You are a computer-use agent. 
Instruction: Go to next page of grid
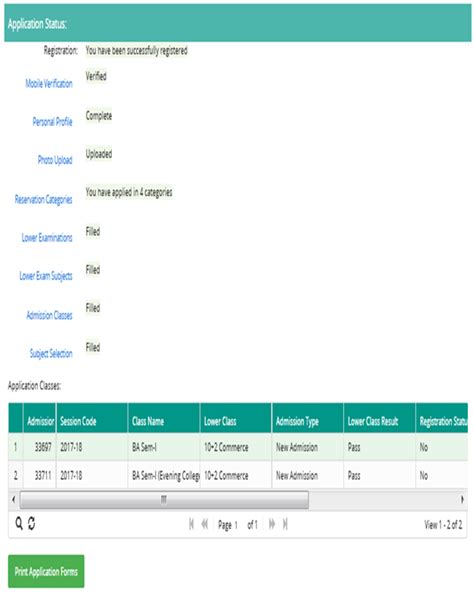click(x=272, y=524)
